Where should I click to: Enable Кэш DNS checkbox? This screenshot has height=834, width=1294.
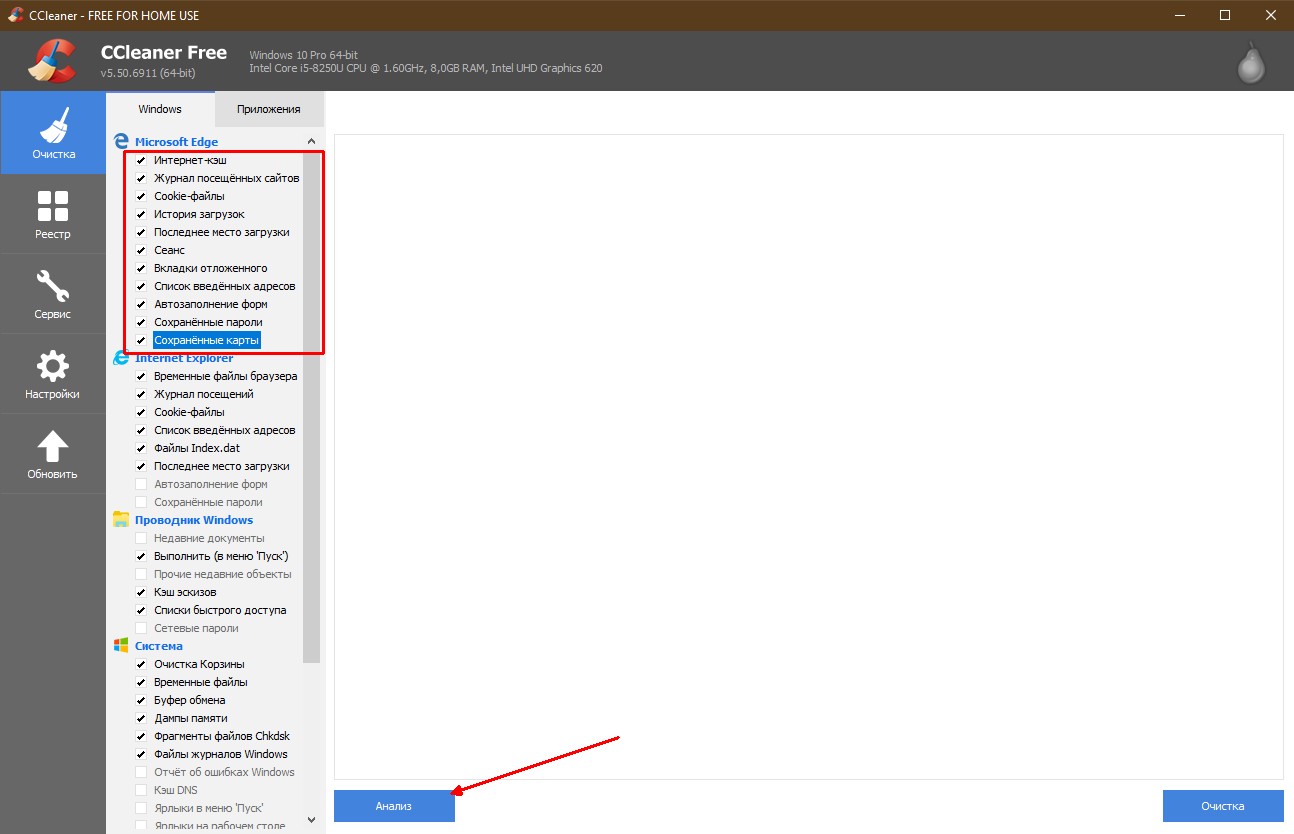pyautogui.click(x=141, y=790)
